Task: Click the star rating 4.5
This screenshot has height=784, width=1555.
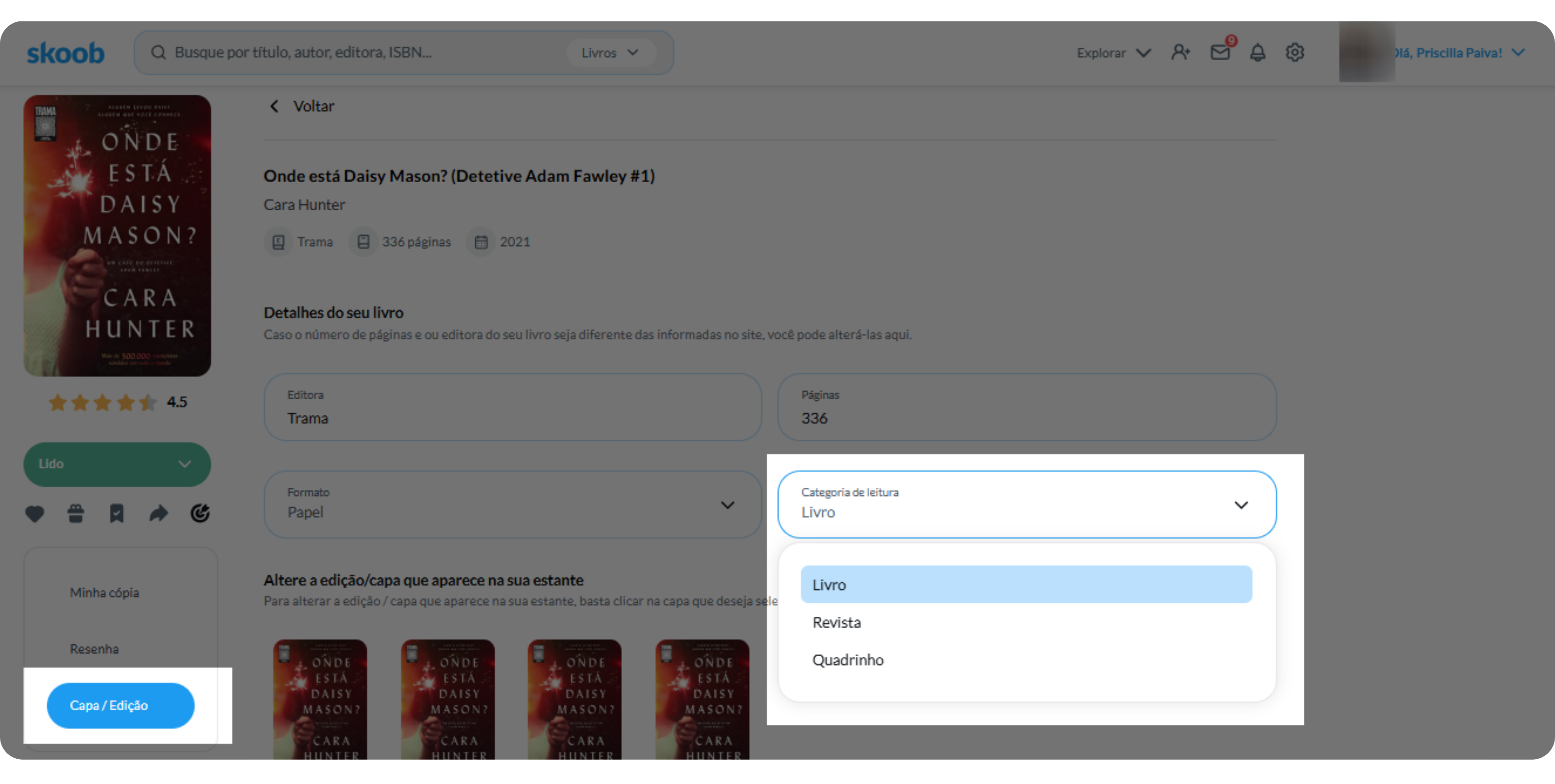Action: point(118,402)
